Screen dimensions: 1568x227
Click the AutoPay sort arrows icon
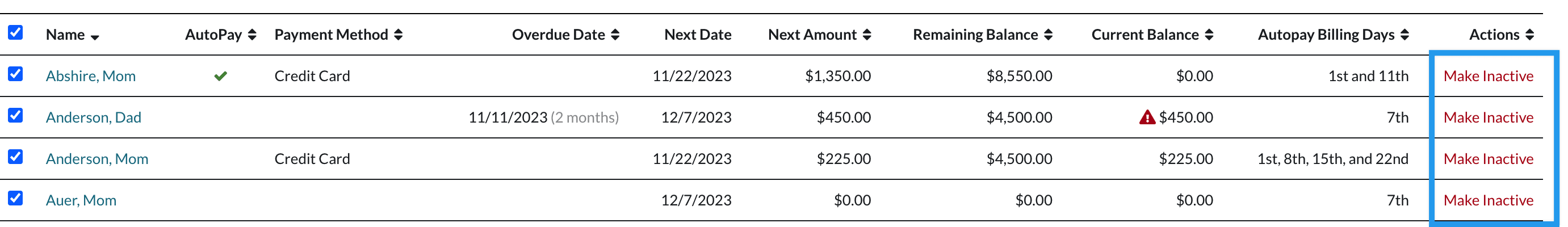[x=252, y=35]
